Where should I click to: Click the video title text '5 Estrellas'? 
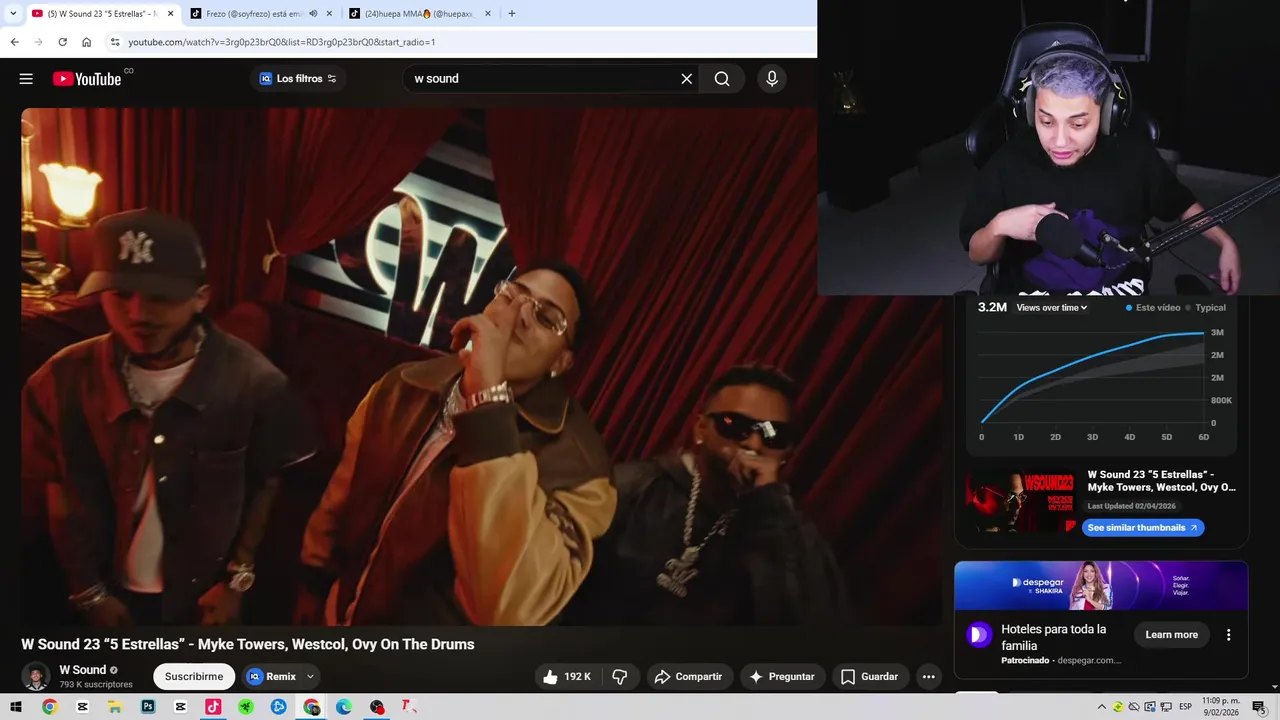153,644
